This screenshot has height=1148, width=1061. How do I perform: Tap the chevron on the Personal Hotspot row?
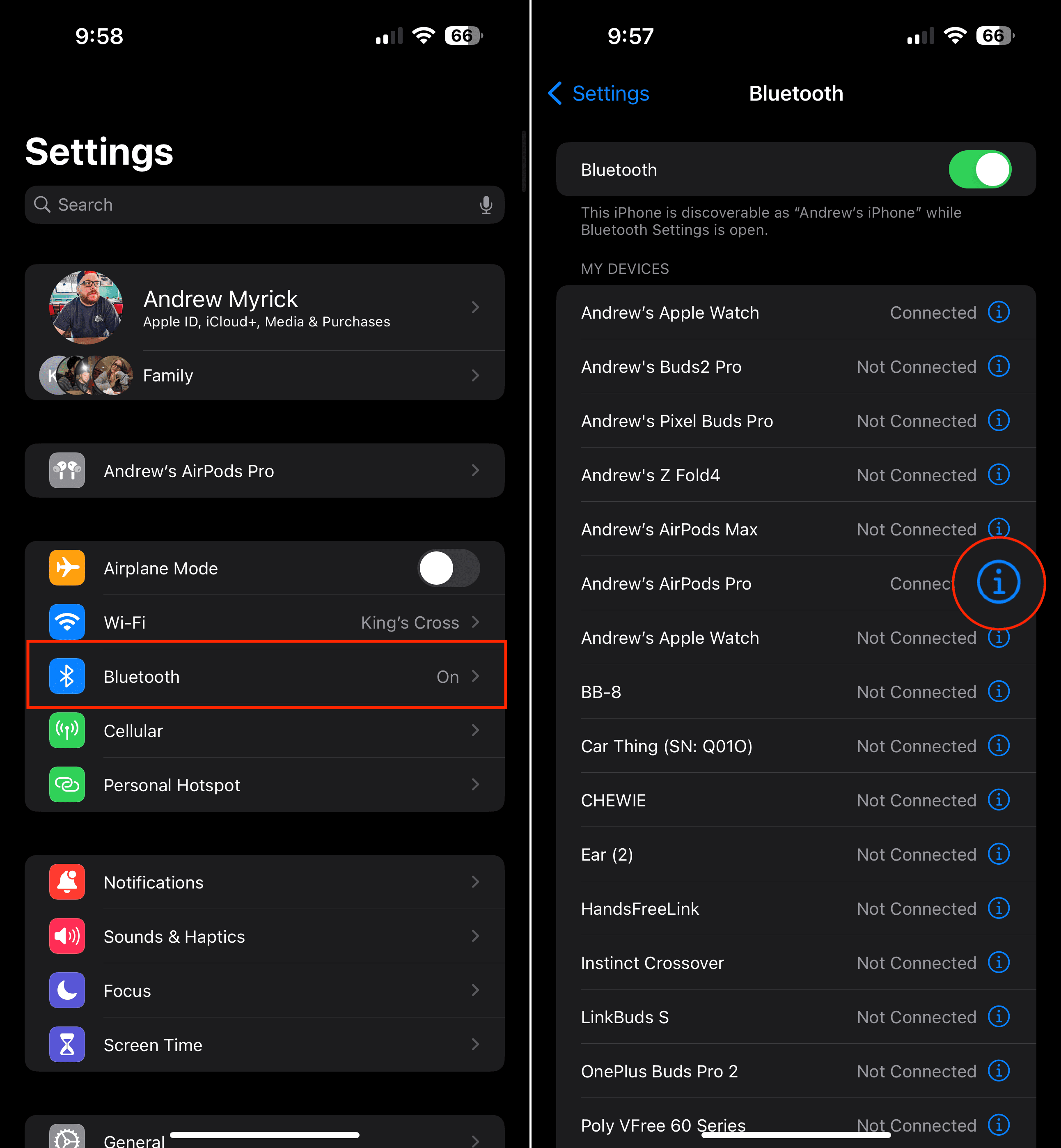(475, 784)
